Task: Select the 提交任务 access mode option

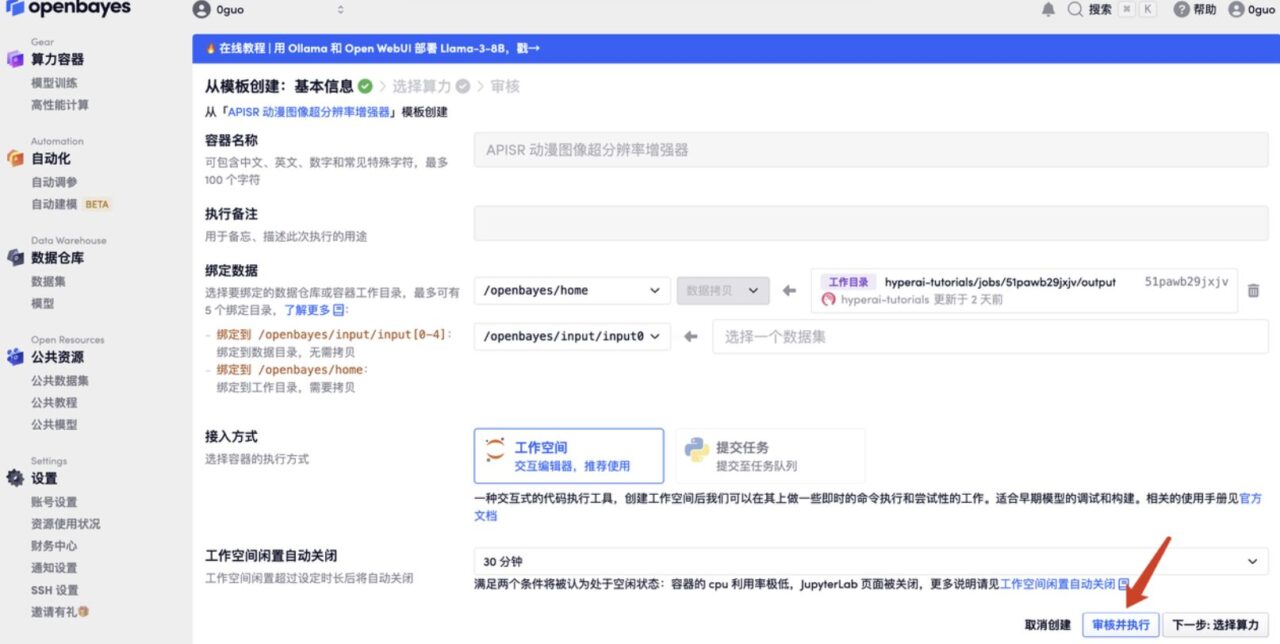Action: 770,456
